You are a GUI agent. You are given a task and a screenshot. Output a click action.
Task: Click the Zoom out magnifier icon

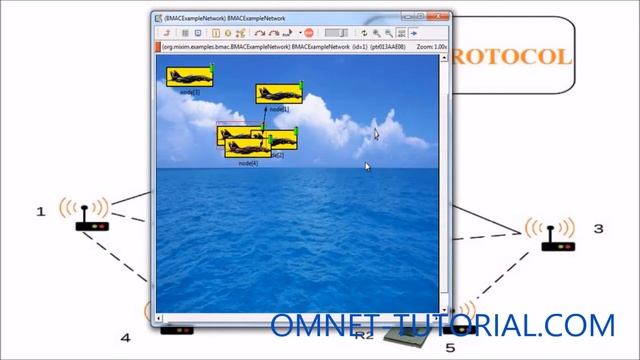tap(389, 33)
